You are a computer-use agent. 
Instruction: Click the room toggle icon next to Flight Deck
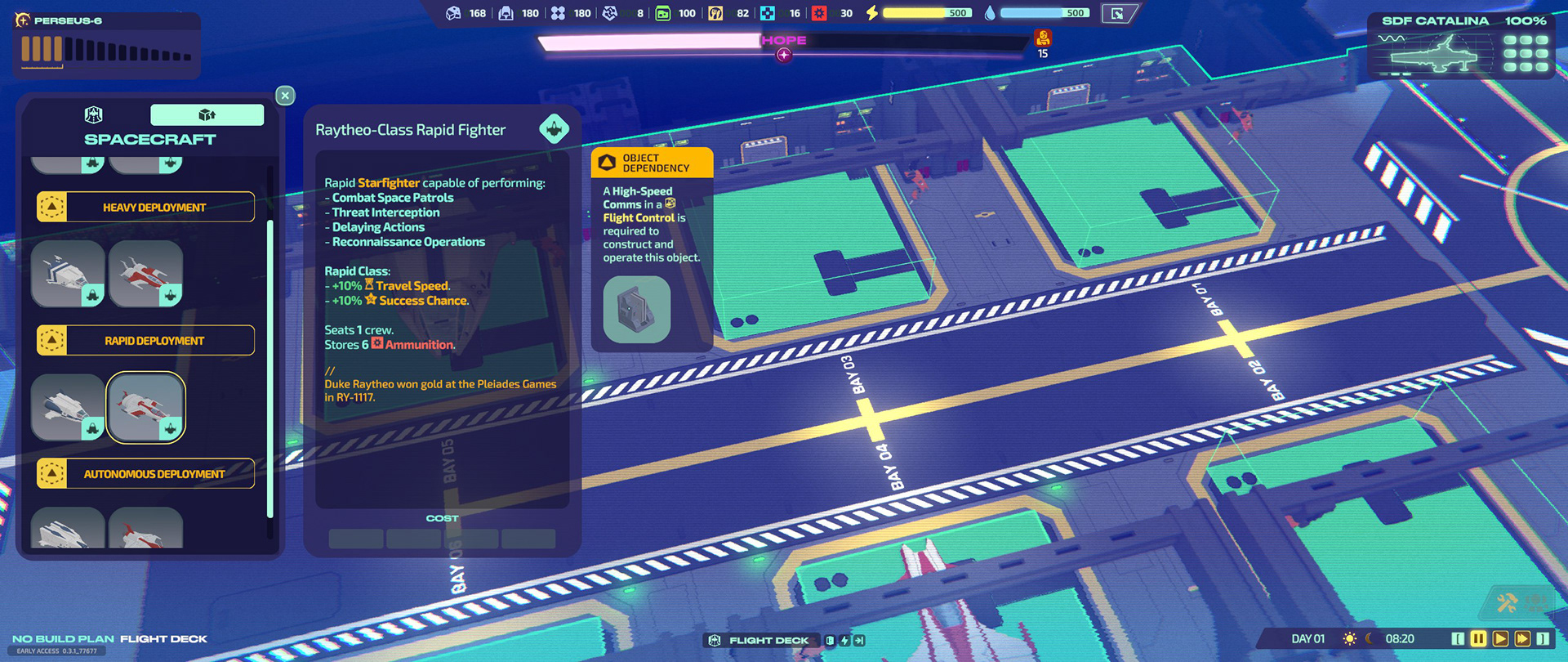coord(830,641)
